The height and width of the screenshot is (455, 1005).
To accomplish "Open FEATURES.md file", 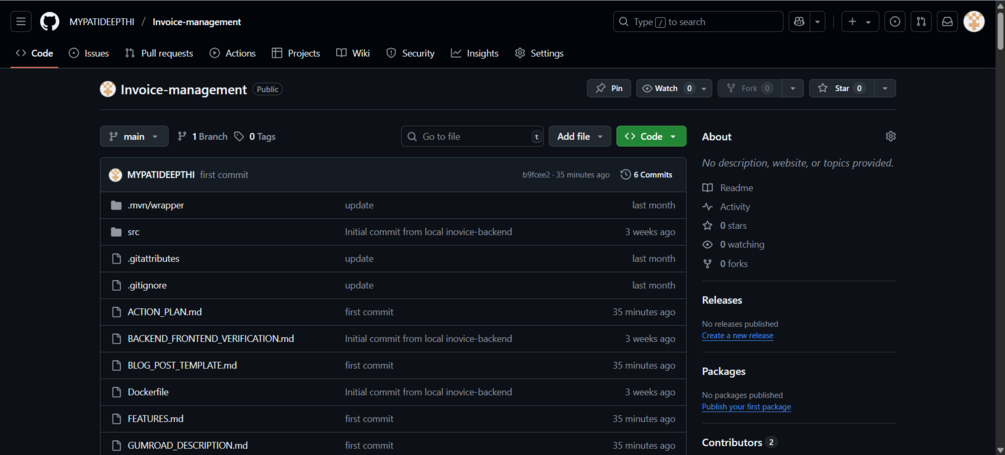I will pyautogui.click(x=156, y=418).
